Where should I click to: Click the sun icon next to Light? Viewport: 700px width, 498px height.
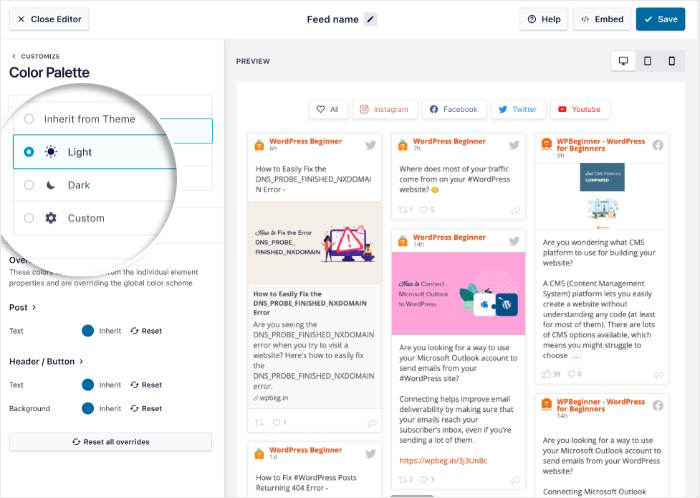50,152
